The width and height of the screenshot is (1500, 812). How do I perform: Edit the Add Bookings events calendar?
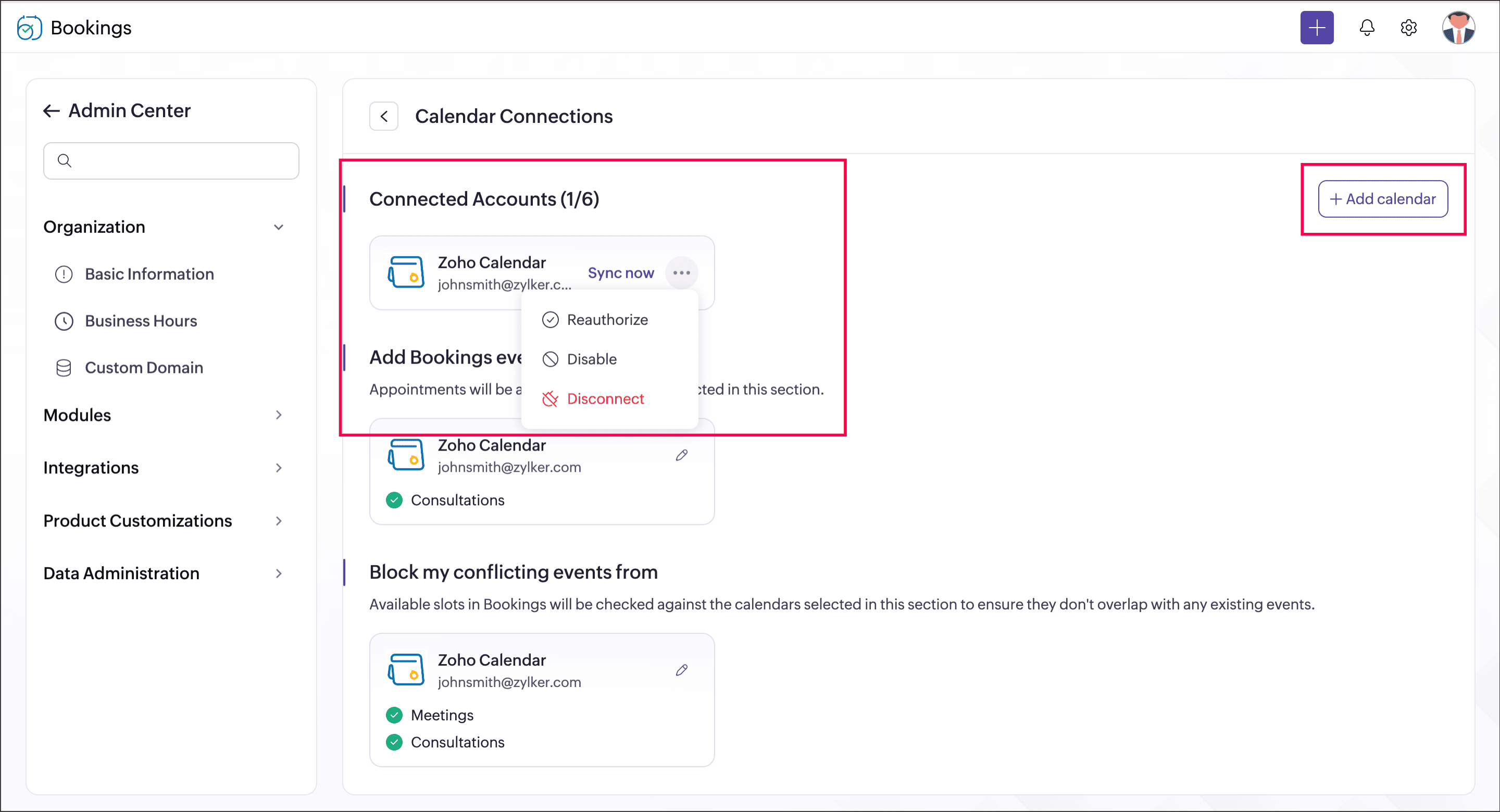[x=681, y=456]
